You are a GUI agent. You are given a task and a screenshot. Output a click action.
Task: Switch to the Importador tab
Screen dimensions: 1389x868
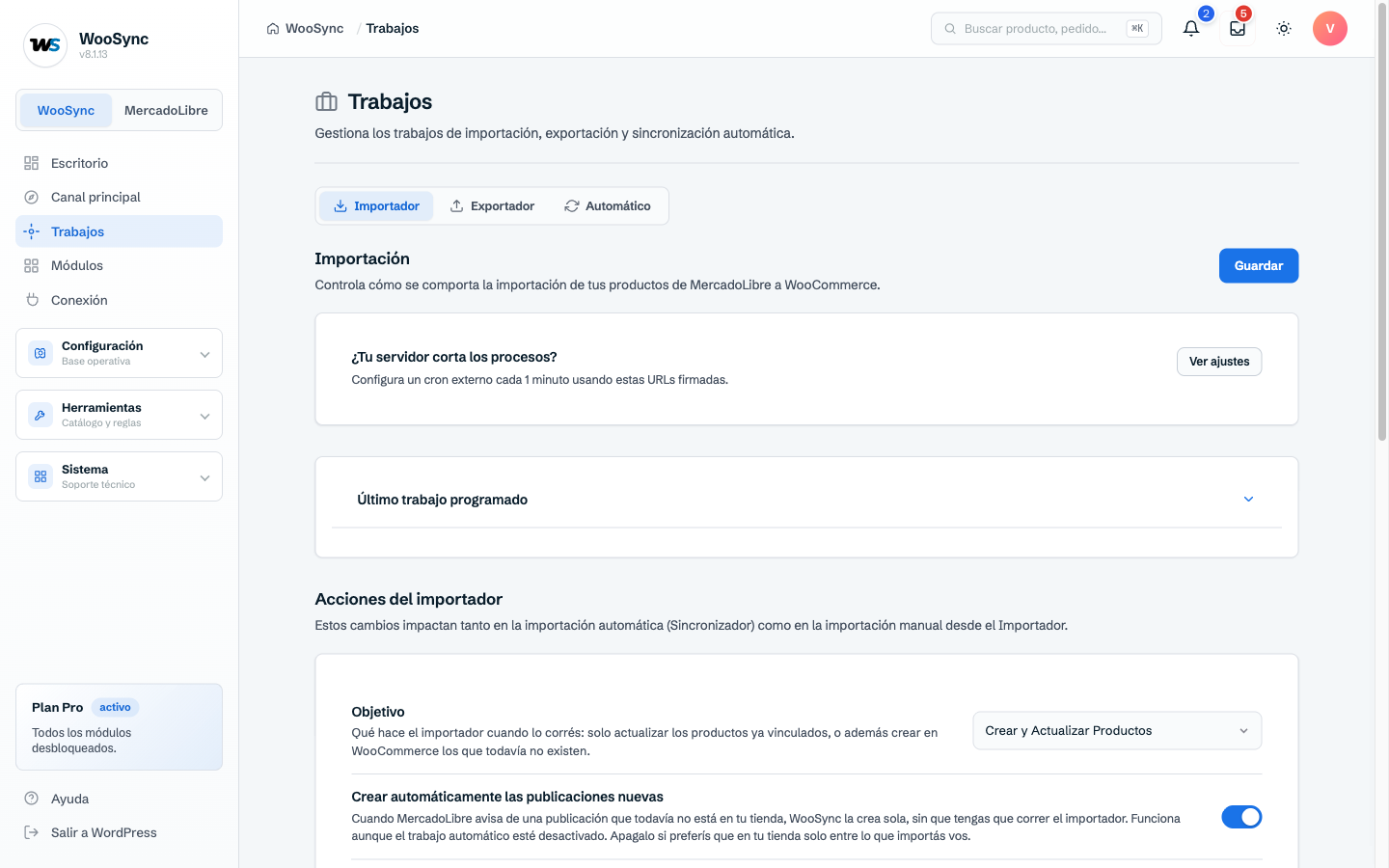(376, 206)
